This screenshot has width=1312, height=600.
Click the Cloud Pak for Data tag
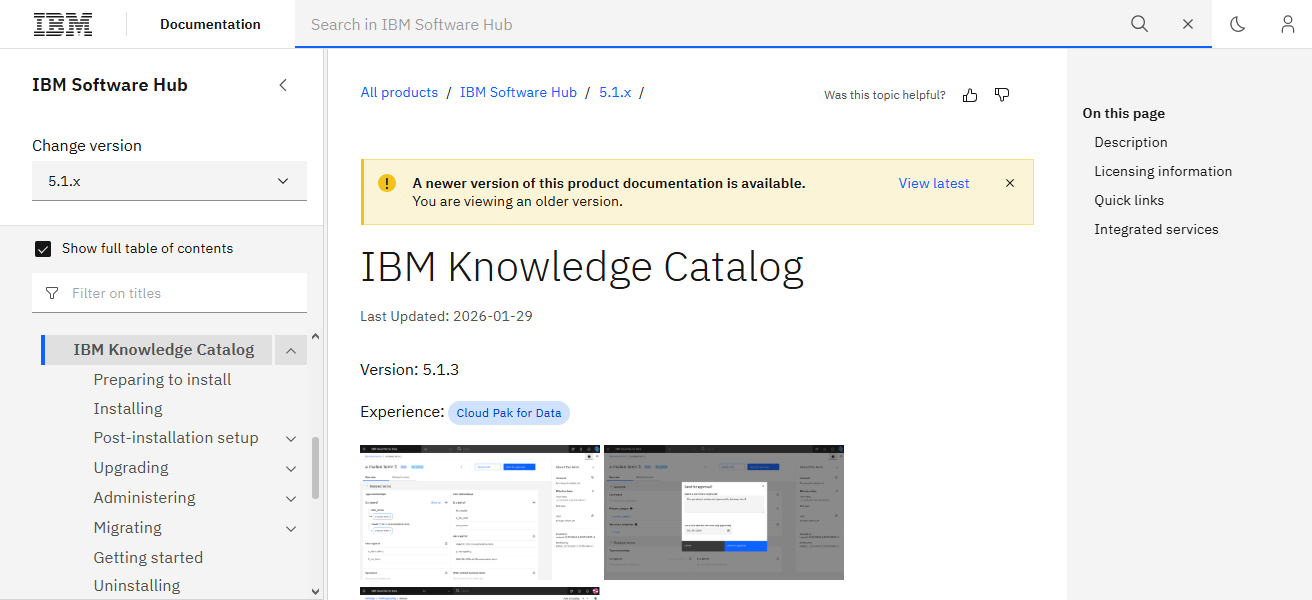point(509,412)
